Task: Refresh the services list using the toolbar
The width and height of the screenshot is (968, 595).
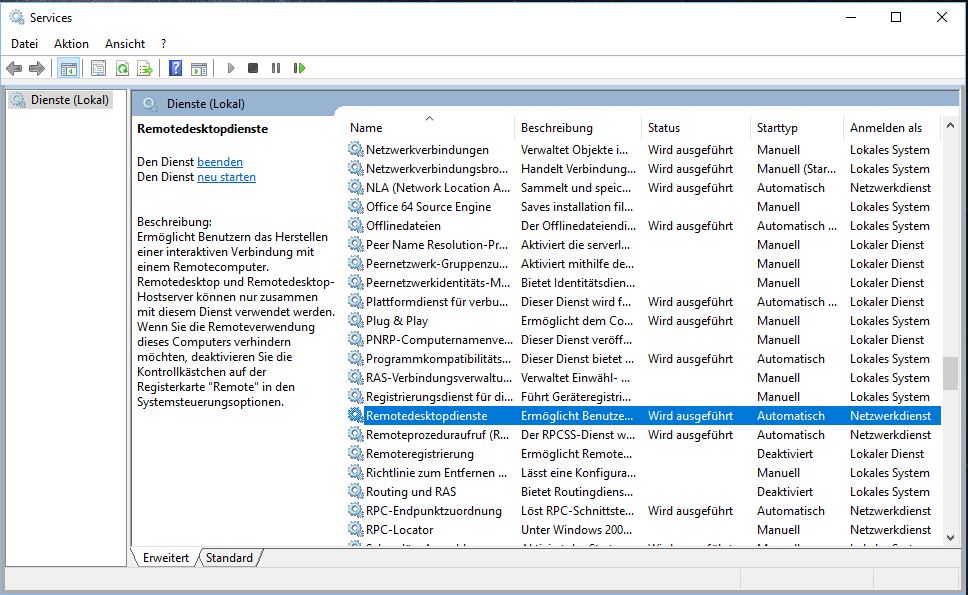Action: tap(122, 68)
